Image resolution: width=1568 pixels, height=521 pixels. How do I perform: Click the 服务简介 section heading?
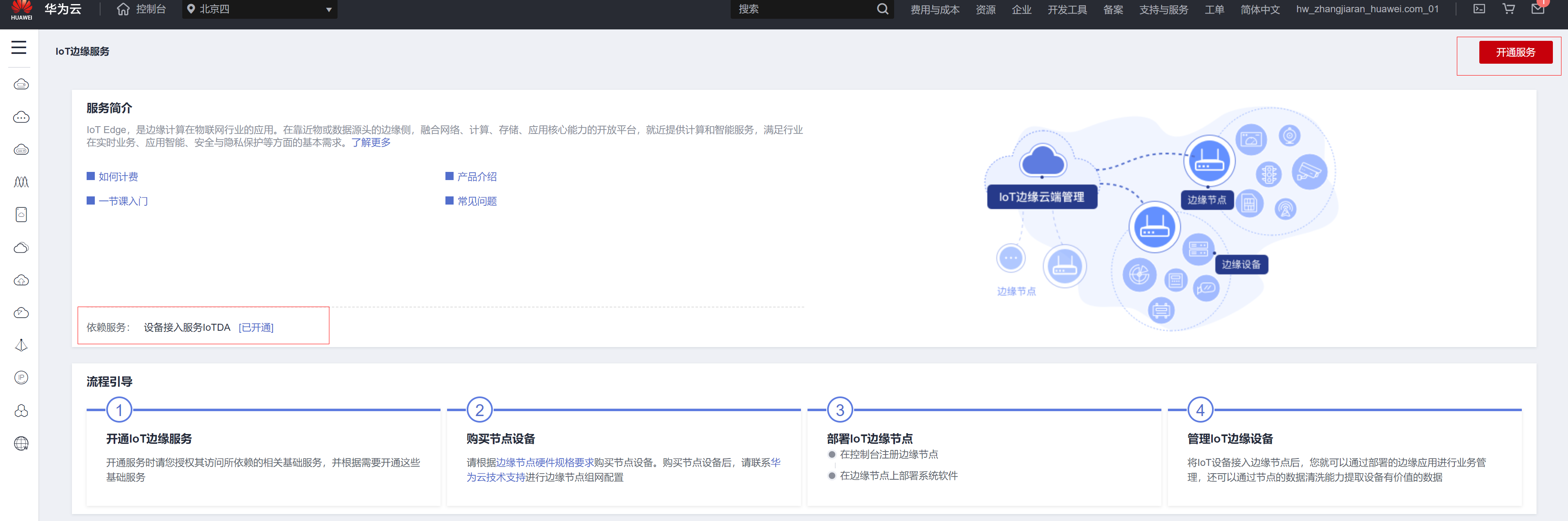tap(109, 108)
